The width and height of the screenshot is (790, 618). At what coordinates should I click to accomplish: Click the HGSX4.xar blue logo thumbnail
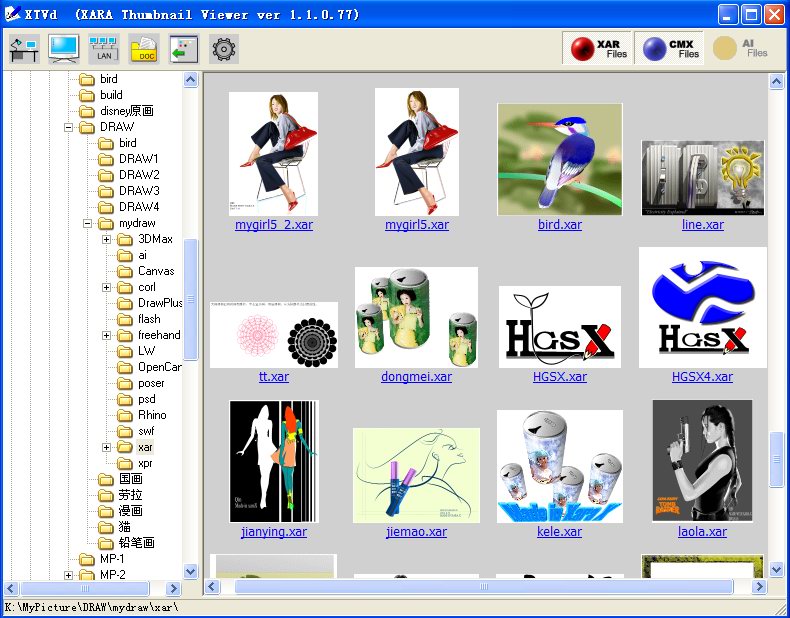[x=702, y=307]
